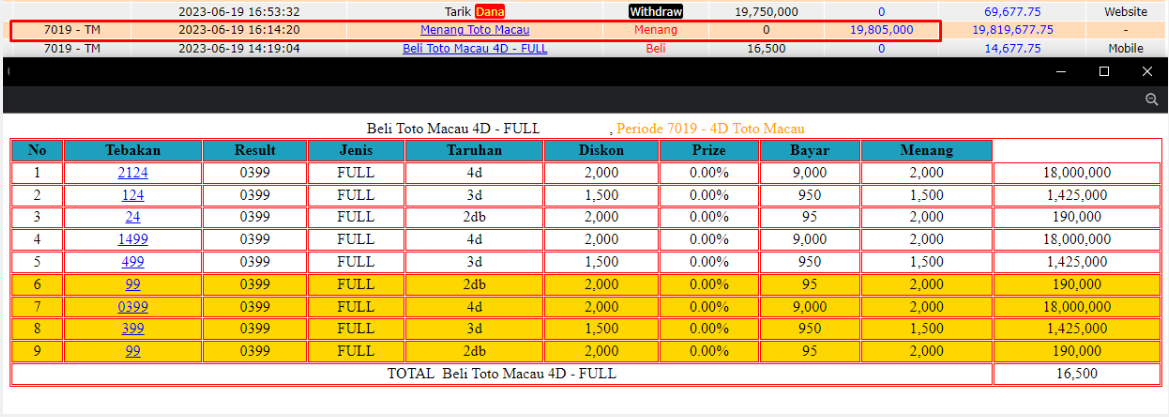Screen dimensions: 1169x417
Task: Click the red Menang status text
Action: pyautogui.click(x=656, y=30)
